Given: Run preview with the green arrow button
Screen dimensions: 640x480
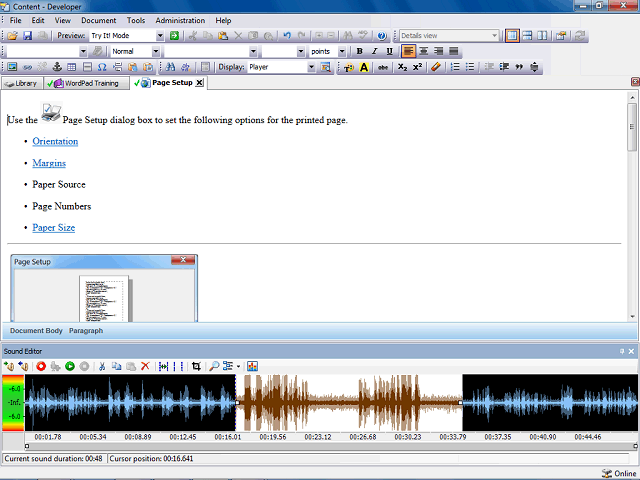Looking at the screenshot, I should [174, 36].
